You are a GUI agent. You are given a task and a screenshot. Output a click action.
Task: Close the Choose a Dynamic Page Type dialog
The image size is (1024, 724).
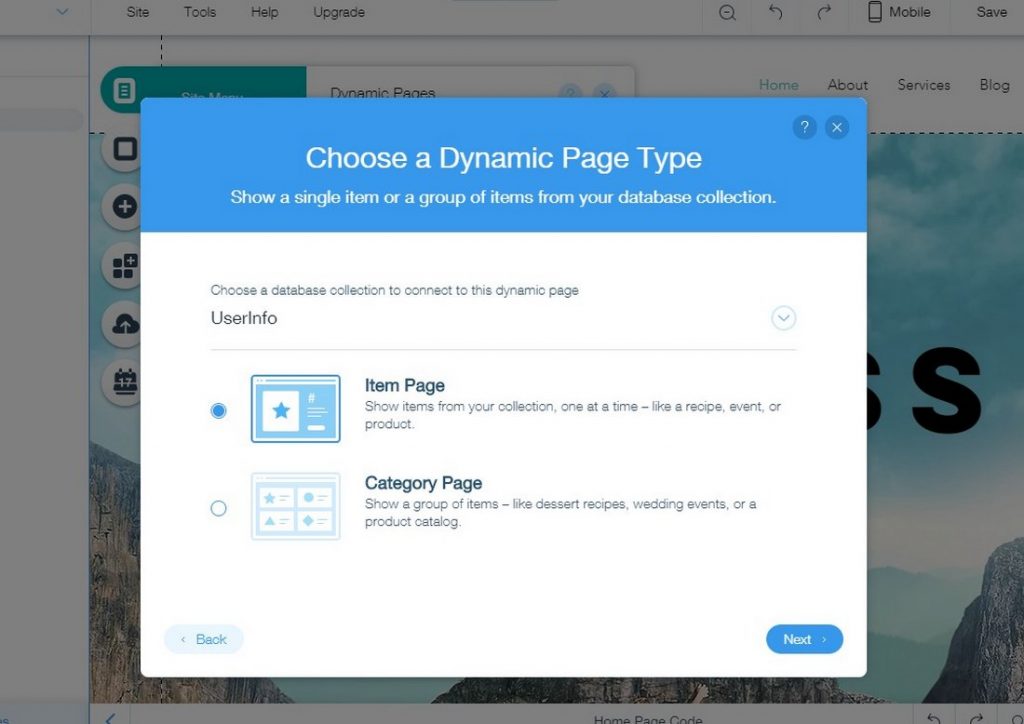point(837,127)
